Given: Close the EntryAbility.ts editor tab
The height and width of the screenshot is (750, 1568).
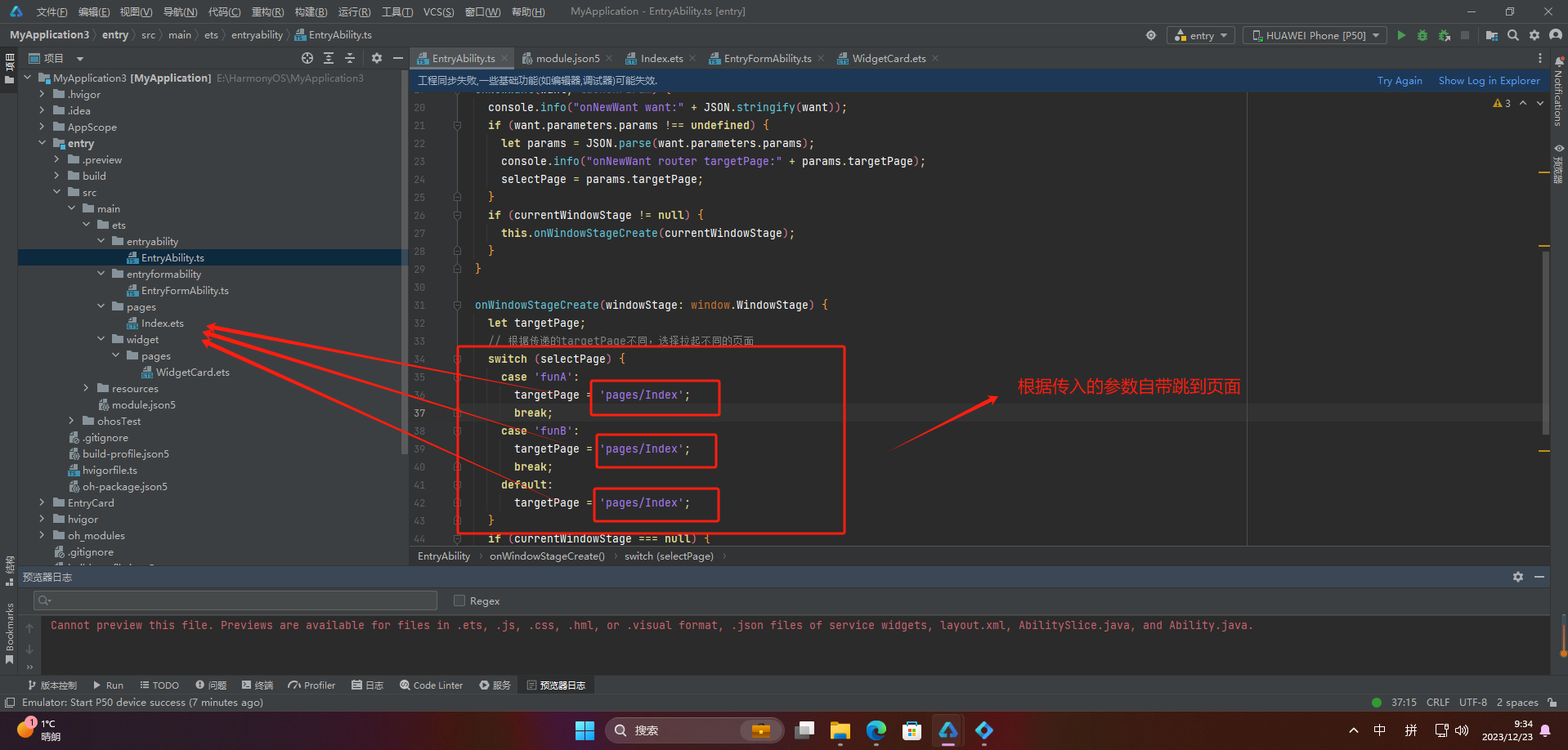Looking at the screenshot, I should 505,58.
